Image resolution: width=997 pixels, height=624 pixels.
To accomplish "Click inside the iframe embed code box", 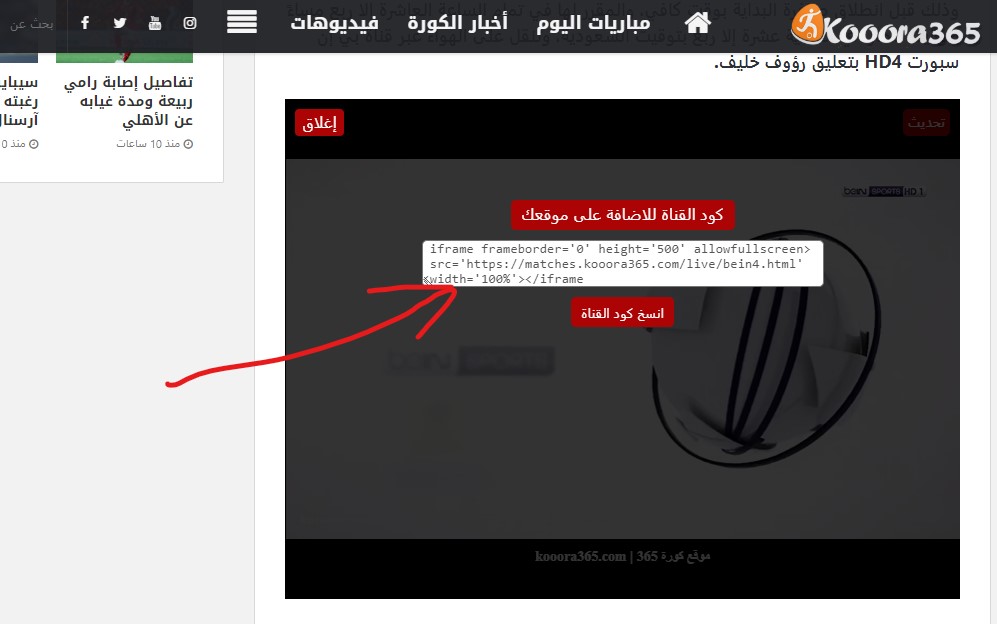I will 622,263.
